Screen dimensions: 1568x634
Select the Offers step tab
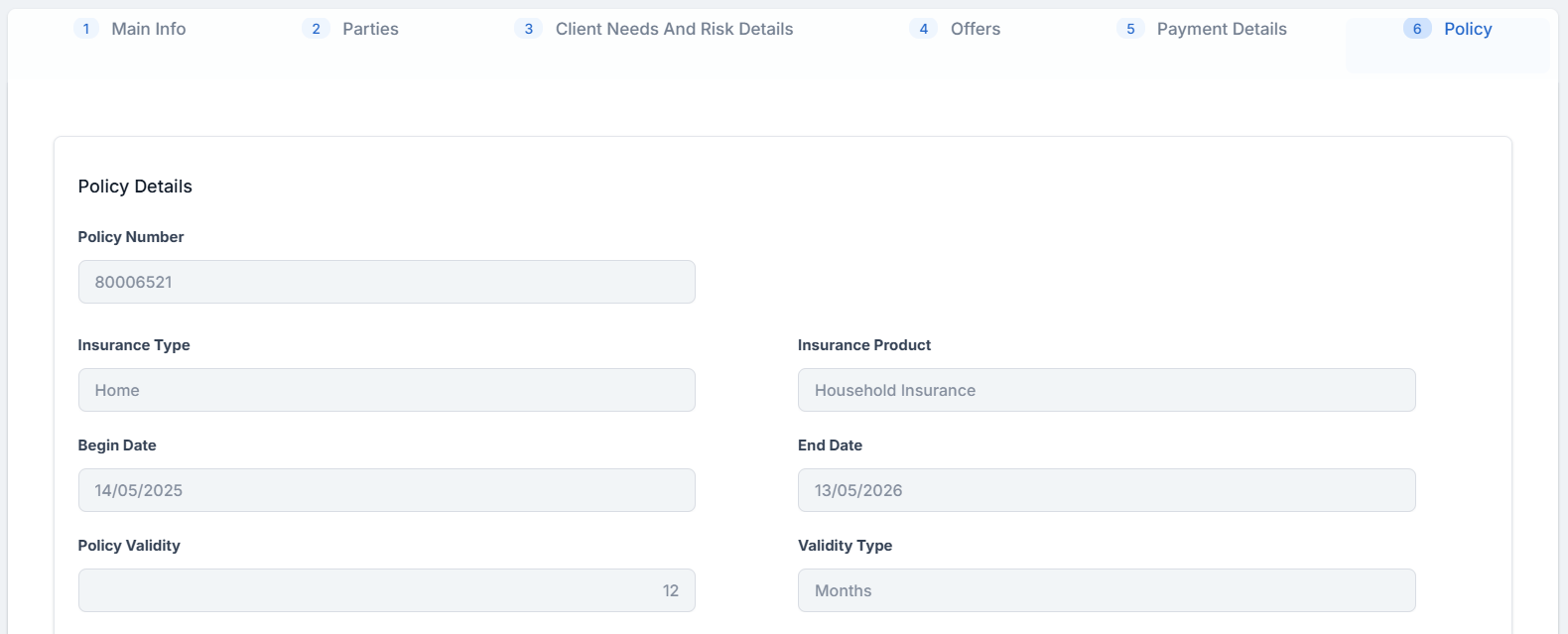(x=975, y=29)
